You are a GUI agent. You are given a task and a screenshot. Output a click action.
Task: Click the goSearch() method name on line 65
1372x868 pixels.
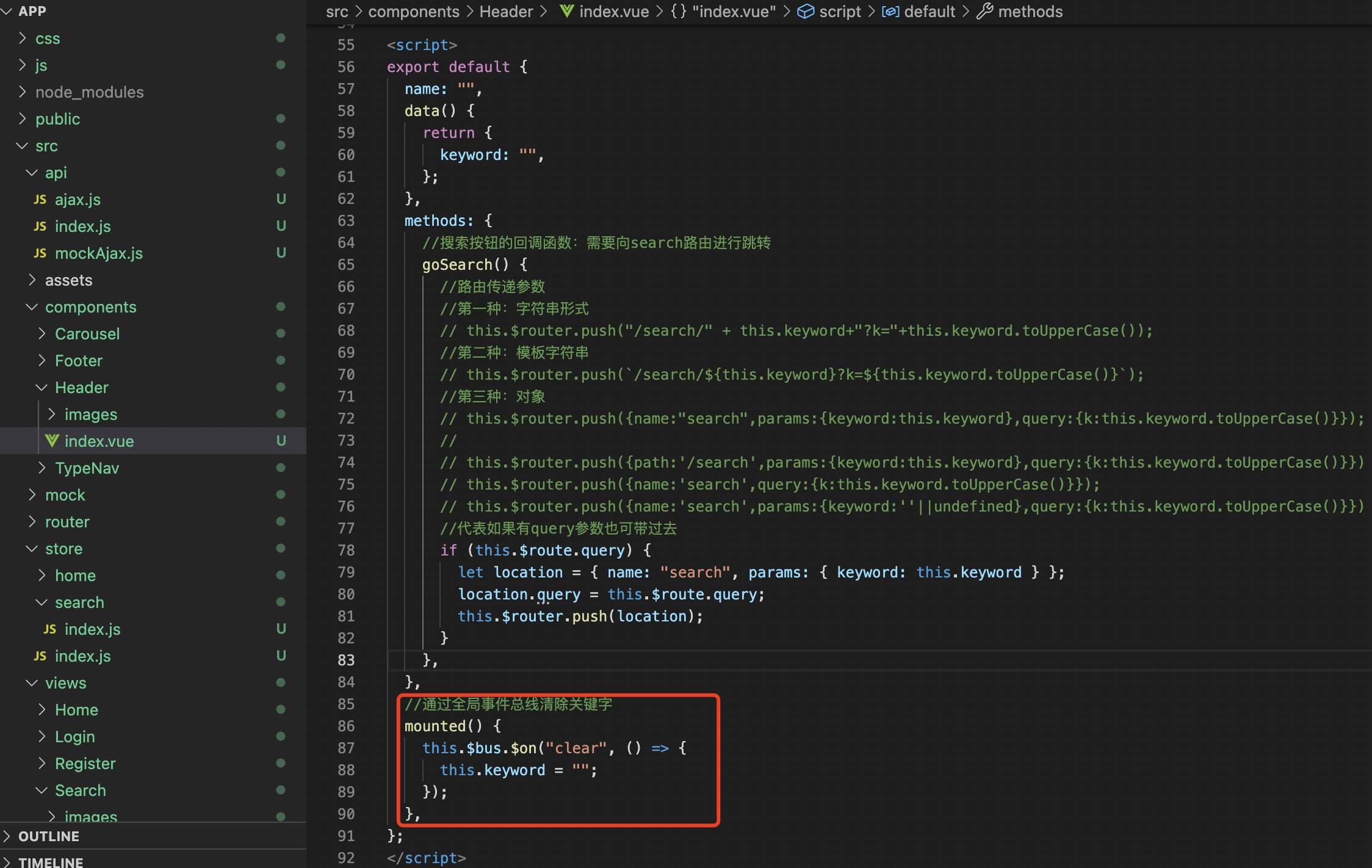(x=457, y=264)
